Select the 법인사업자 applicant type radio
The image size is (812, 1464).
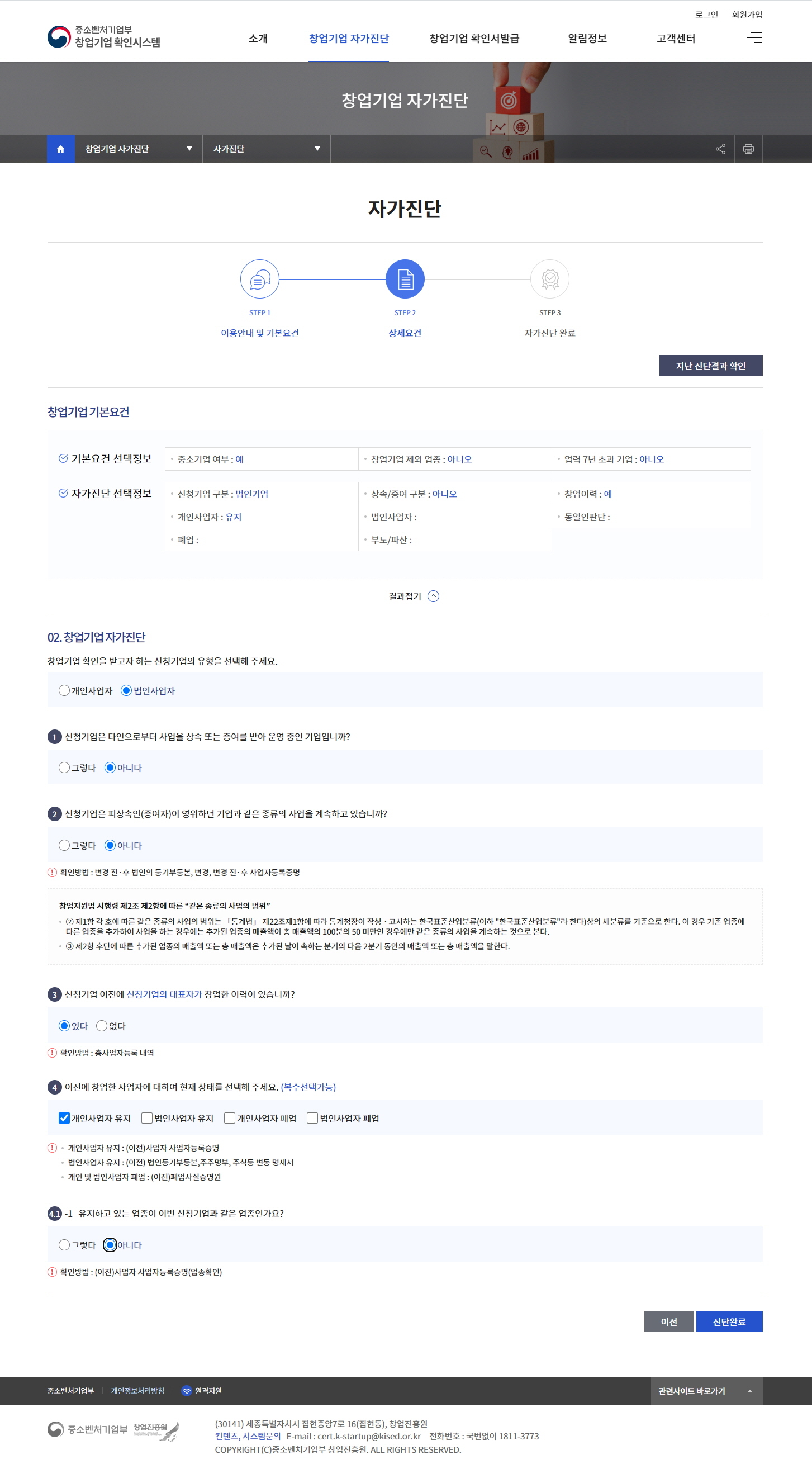click(x=126, y=690)
